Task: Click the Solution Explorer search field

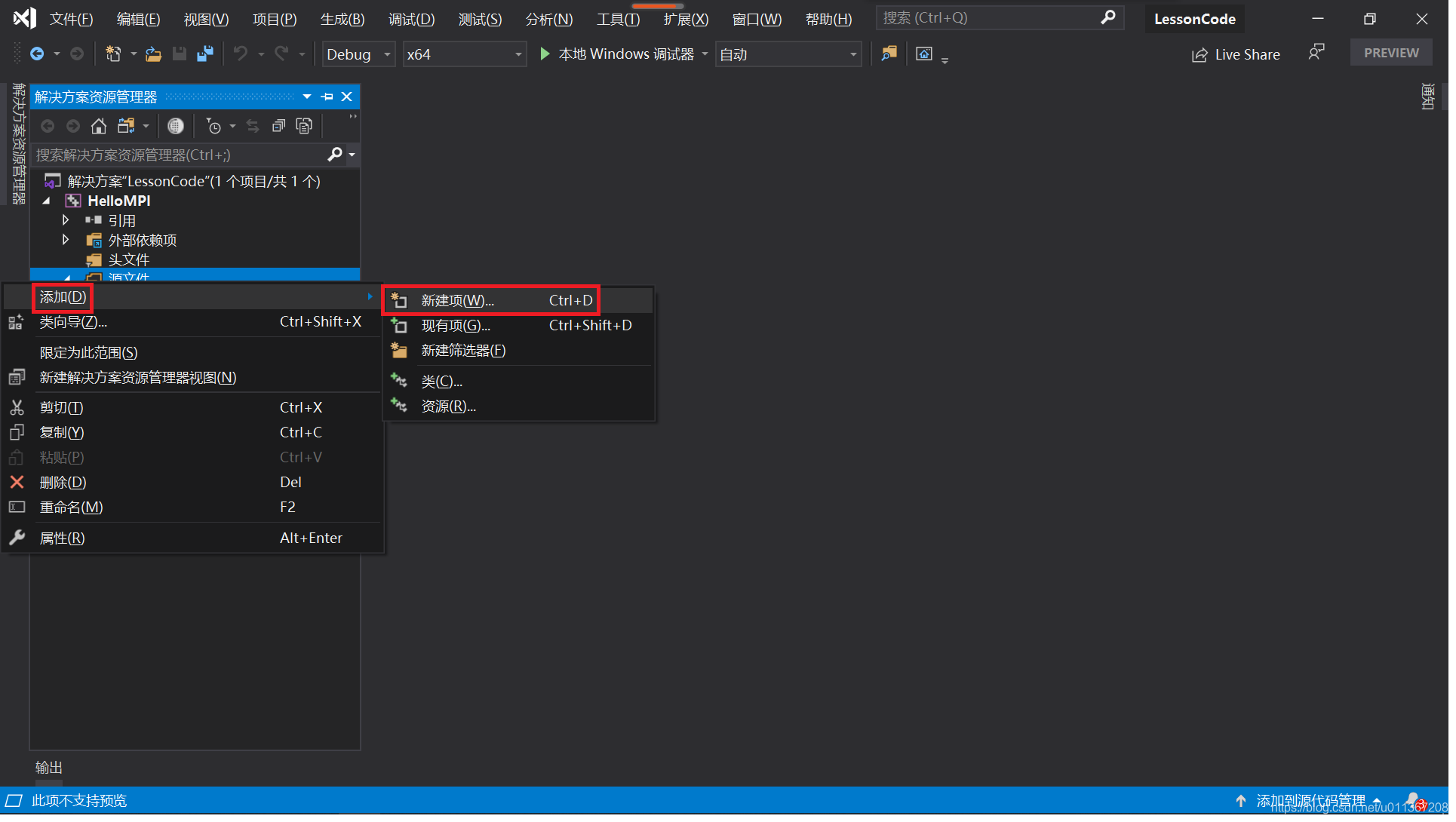Action: coord(179,155)
